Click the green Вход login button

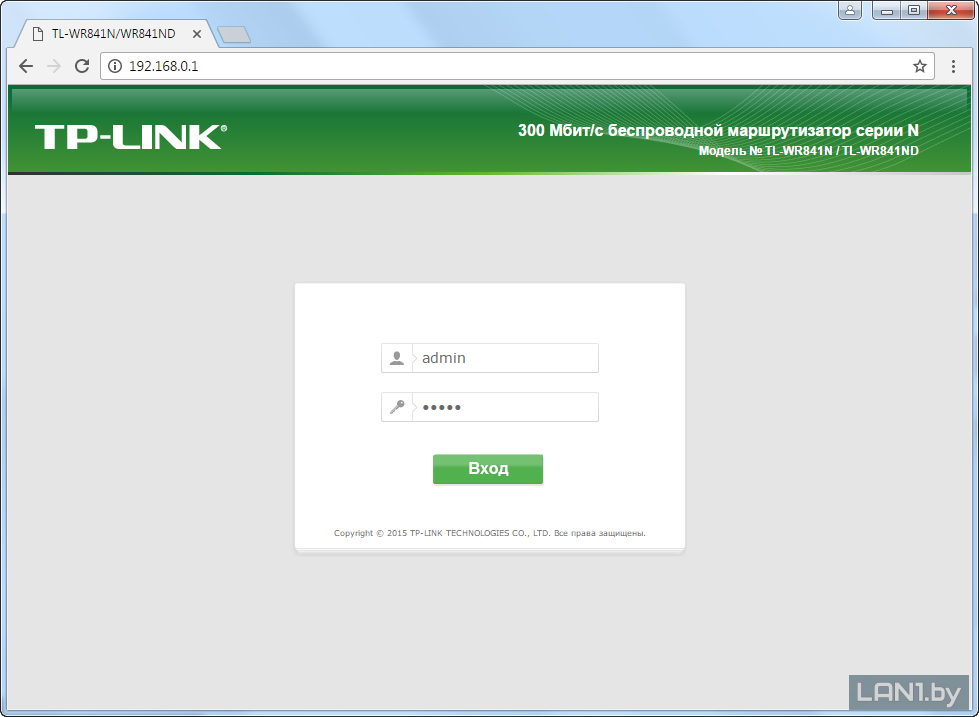pos(488,469)
